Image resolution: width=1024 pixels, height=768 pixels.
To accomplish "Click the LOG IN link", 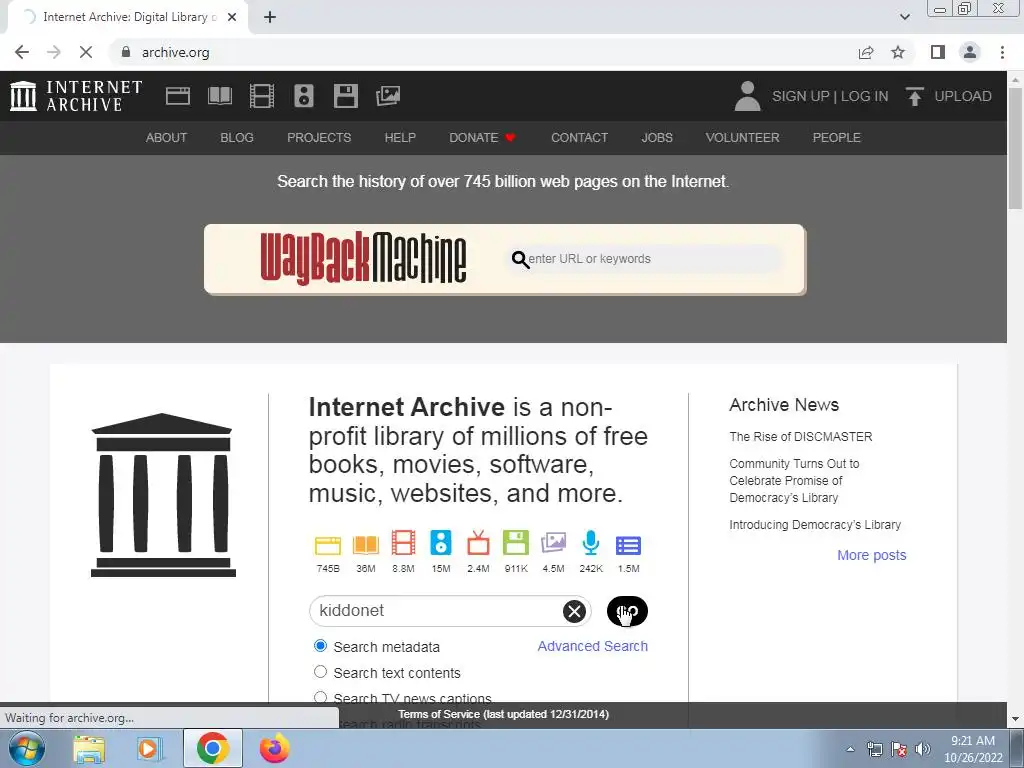I will coord(865,96).
